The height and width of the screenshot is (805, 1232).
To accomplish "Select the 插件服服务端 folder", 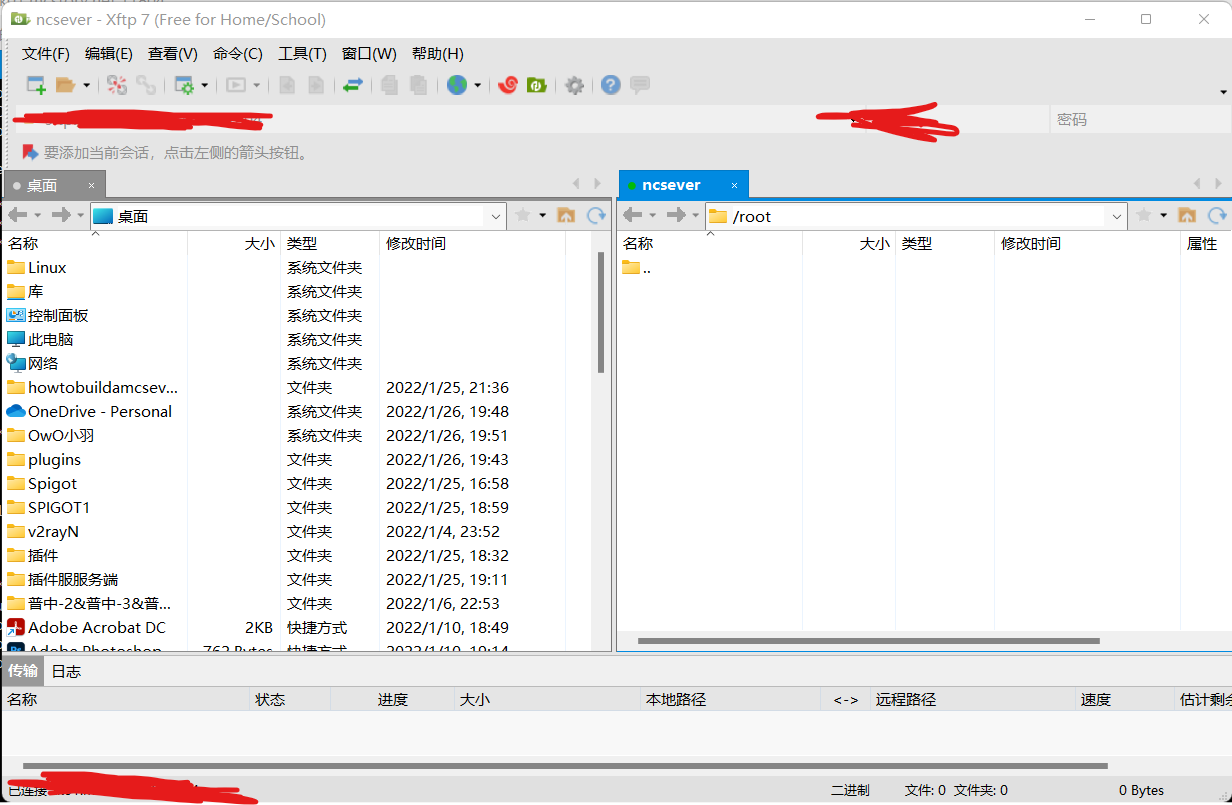I will (x=73, y=579).
